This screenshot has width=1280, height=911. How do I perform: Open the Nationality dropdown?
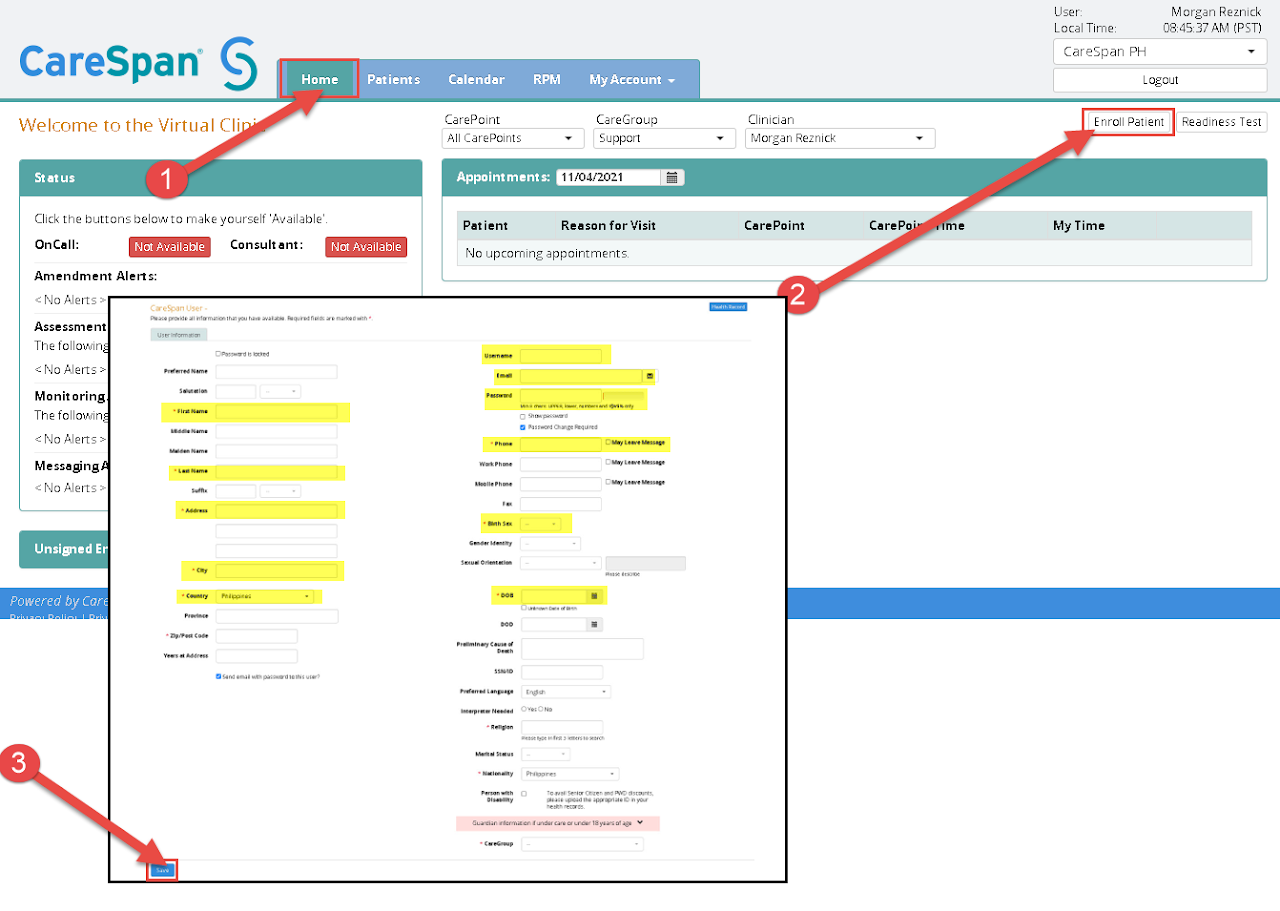(x=570, y=774)
